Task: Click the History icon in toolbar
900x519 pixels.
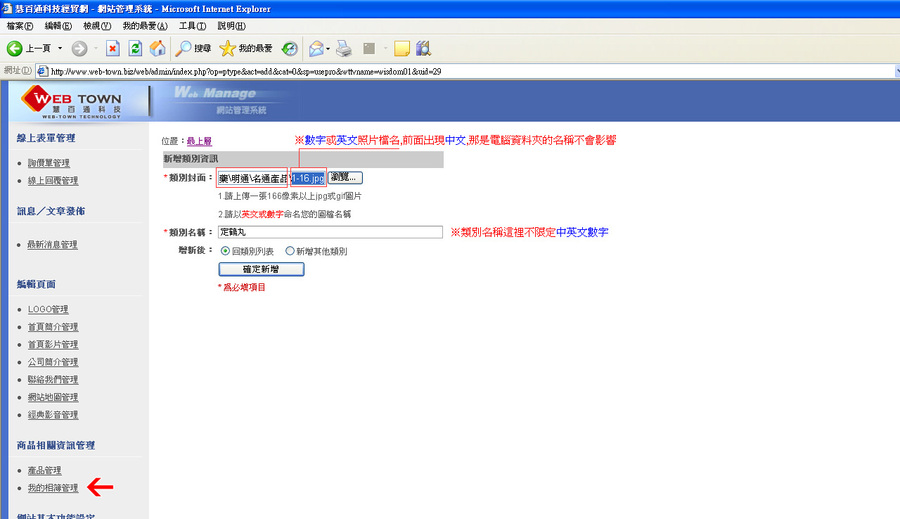Action: (x=290, y=49)
